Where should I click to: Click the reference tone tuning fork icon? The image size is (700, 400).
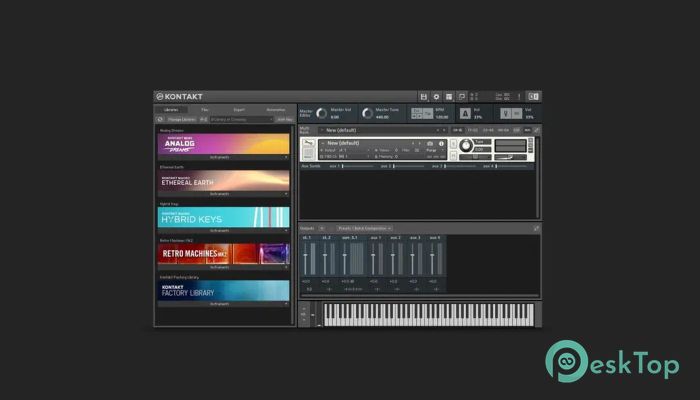pos(505,113)
